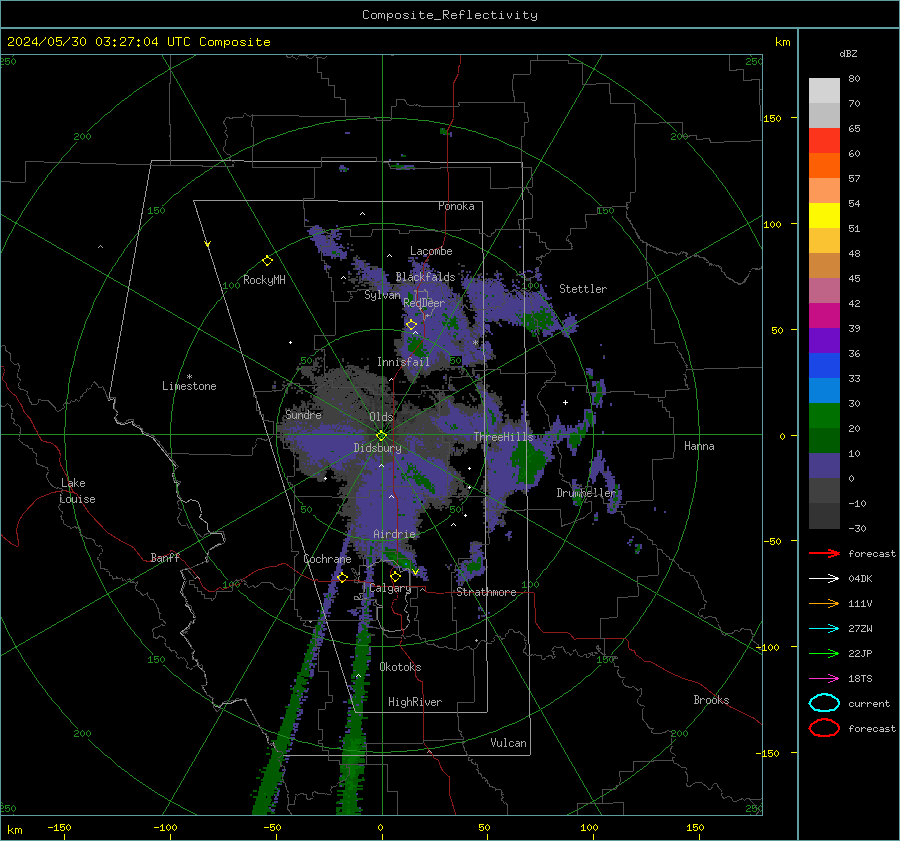Click the light gray 80 dBZ swatch
Image resolution: width=900 pixels, height=841 pixels.
pyautogui.click(x=824, y=90)
